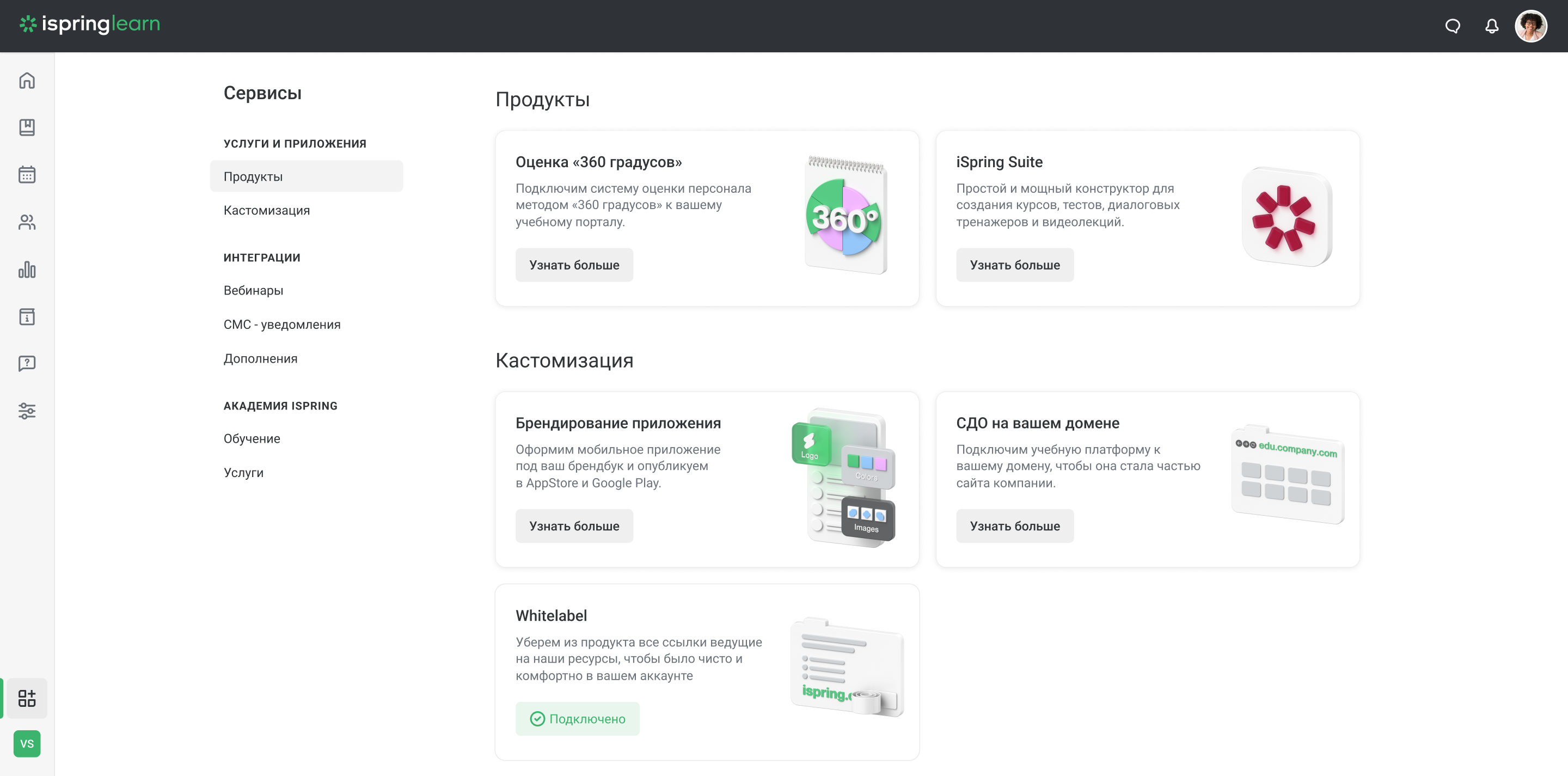Click Узнать больше on iSpring Suite card

[x=1014, y=265]
